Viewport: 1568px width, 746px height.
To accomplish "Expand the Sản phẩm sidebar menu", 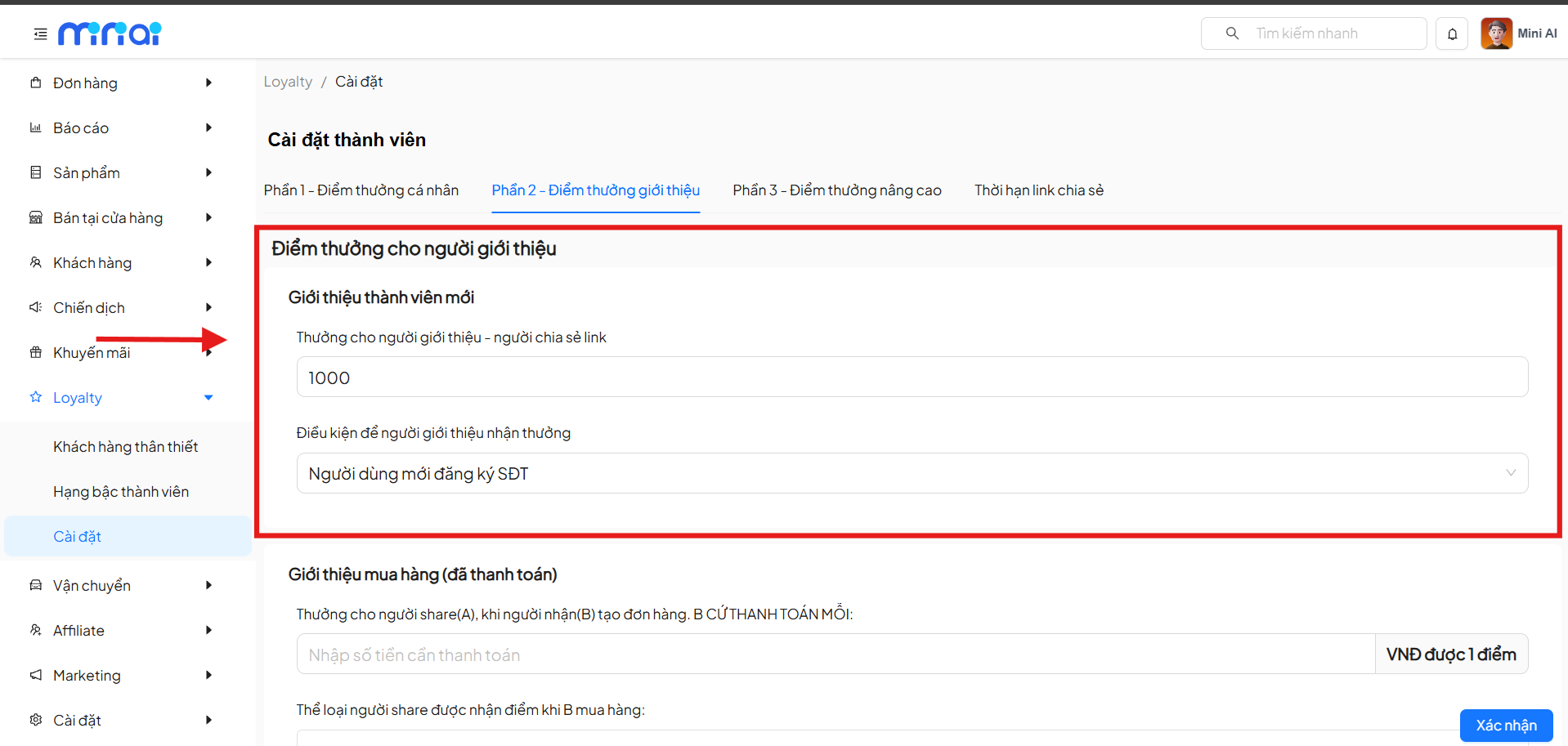I will coord(208,172).
